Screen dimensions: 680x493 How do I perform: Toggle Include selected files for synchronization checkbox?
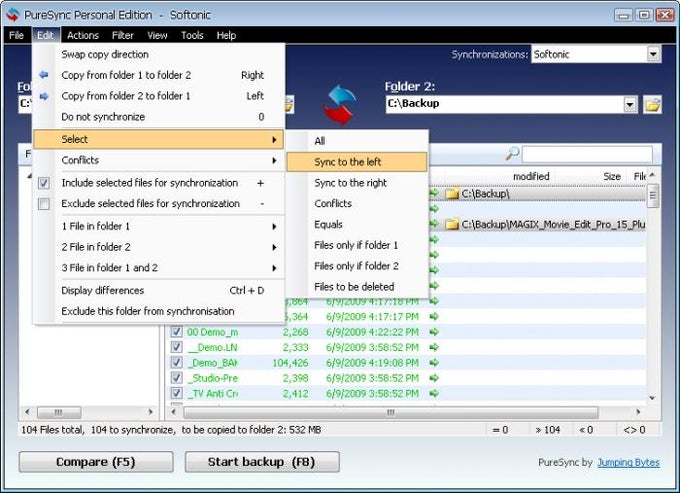[44, 183]
